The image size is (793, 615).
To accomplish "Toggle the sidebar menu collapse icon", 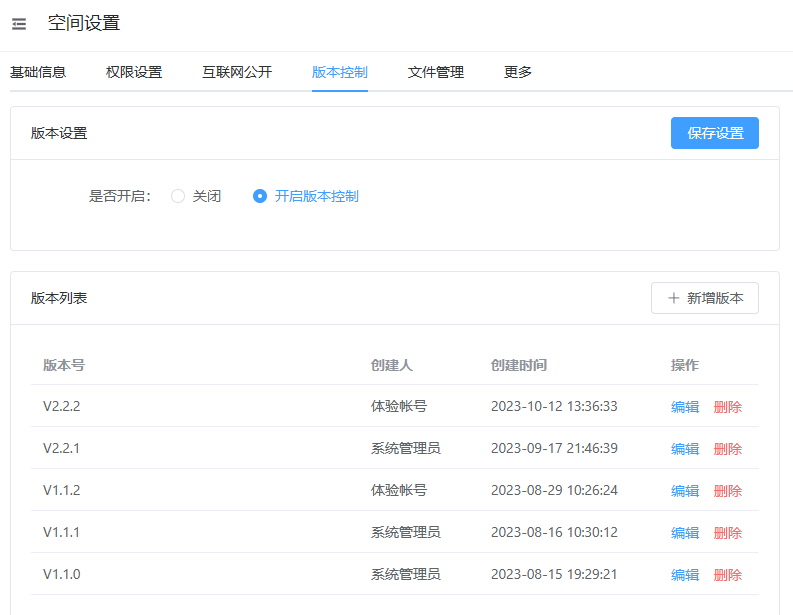I will coord(19,24).
